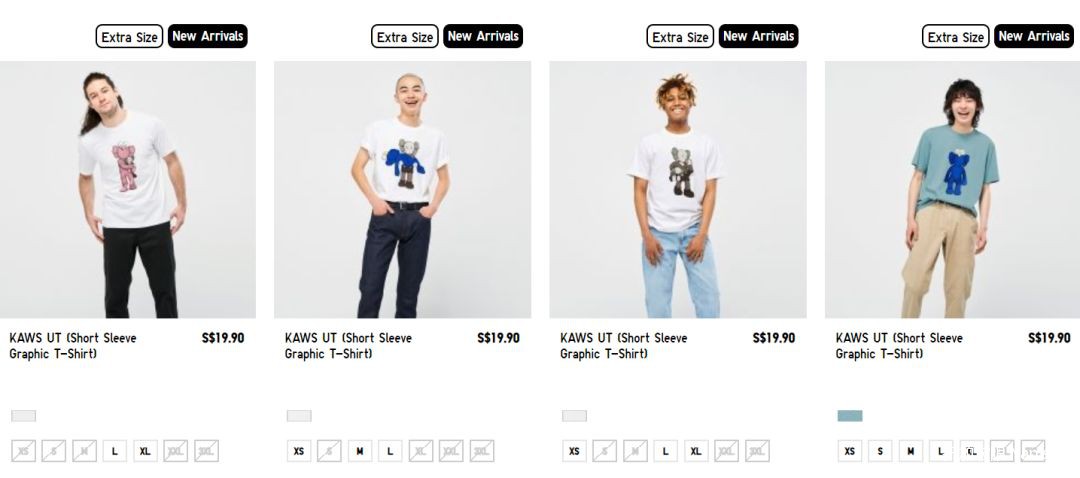Image resolution: width=1080 pixels, height=478 pixels.
Task: Select size L for pink KAWS figure shirt
Action: [x=114, y=451]
